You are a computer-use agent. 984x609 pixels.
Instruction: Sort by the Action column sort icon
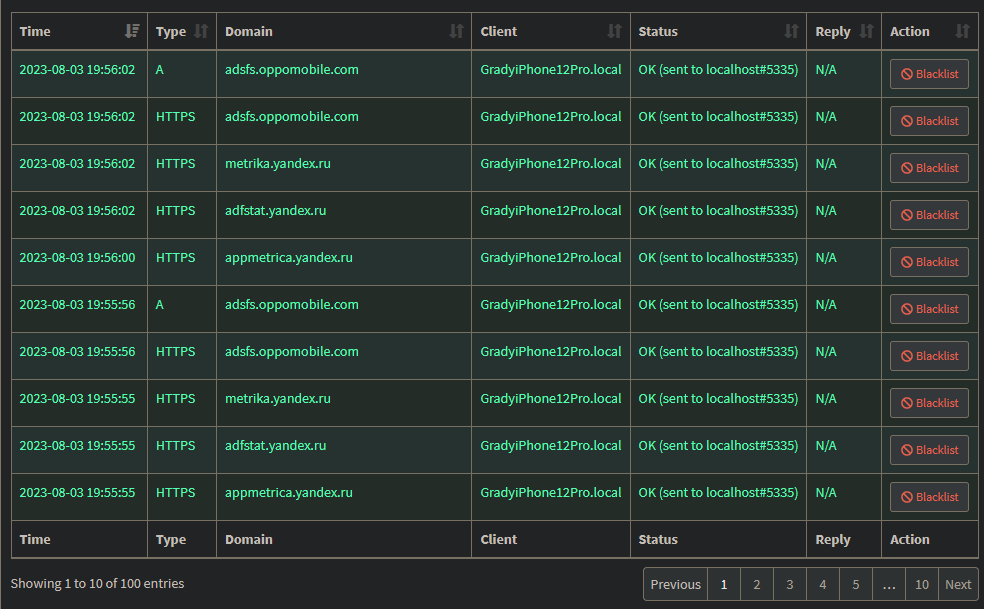pyautogui.click(x=962, y=31)
